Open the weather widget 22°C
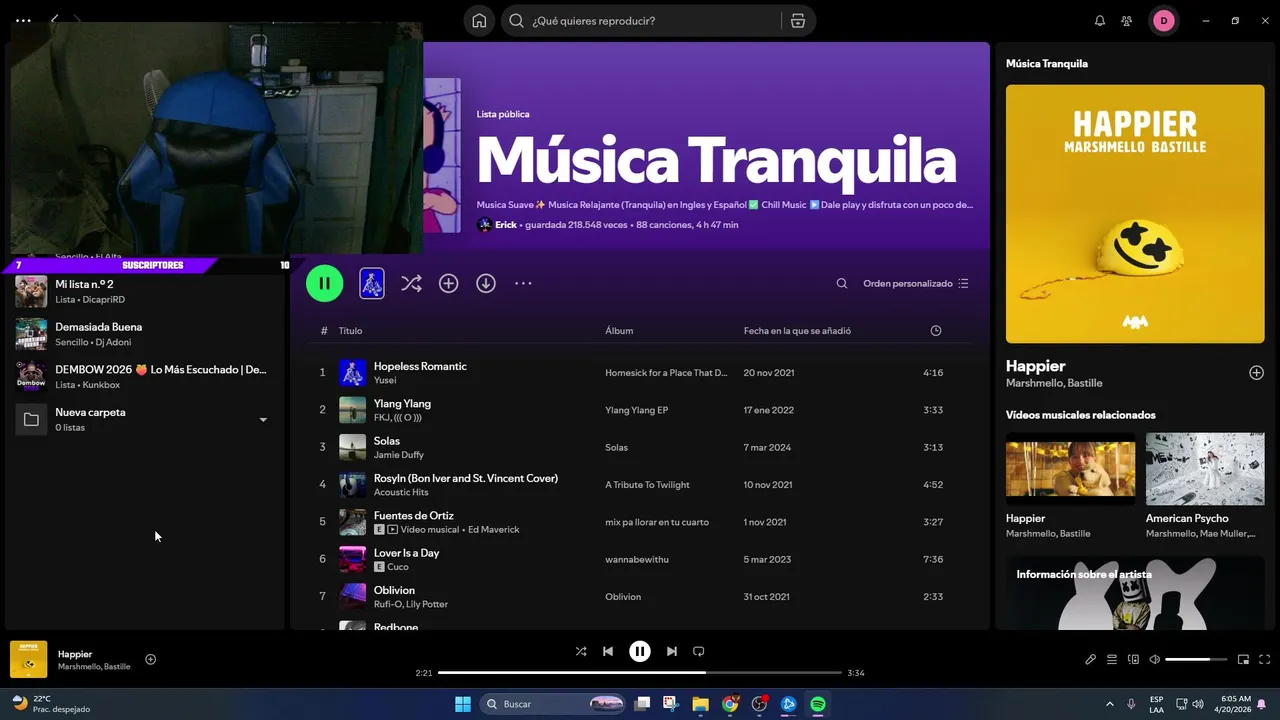 coord(50,704)
